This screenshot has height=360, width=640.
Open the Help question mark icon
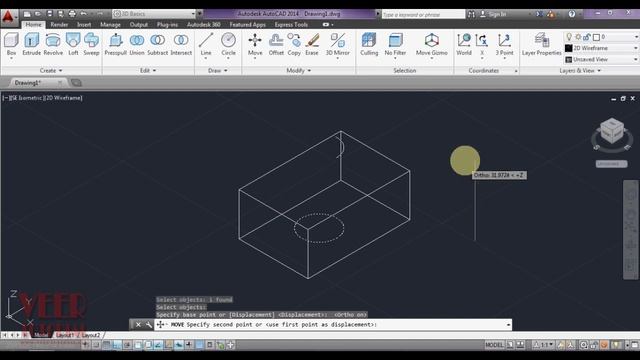[572, 14]
